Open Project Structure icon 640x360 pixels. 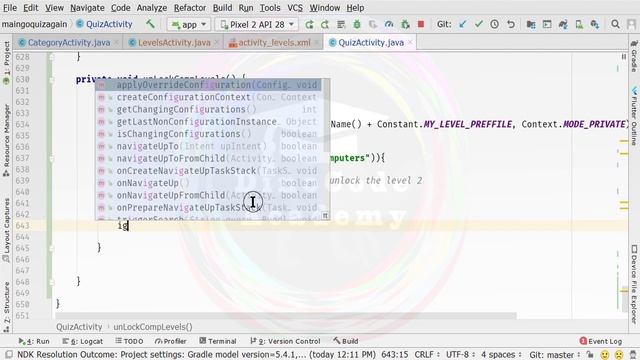click(x=531, y=24)
